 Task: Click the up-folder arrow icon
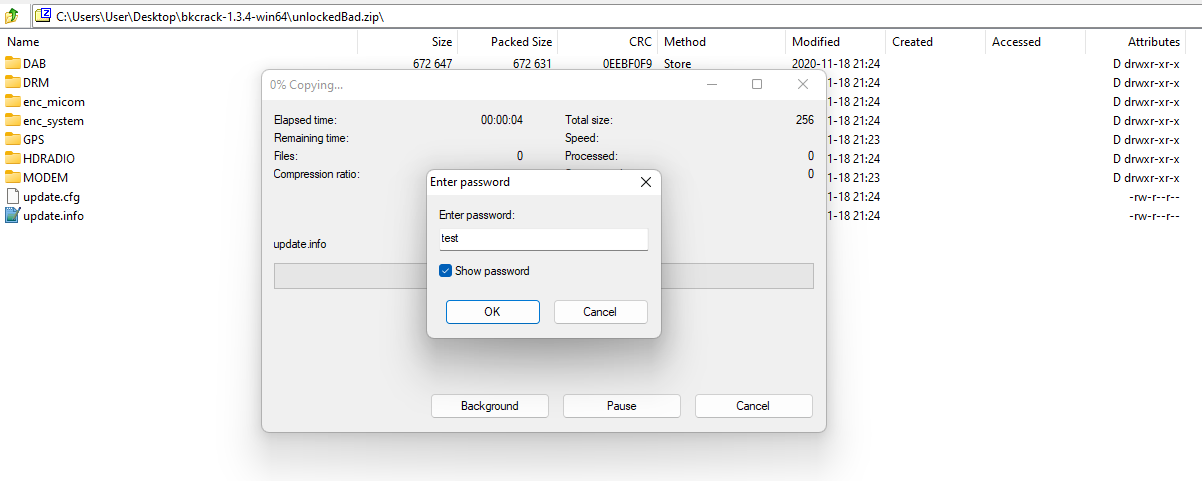click(12, 16)
